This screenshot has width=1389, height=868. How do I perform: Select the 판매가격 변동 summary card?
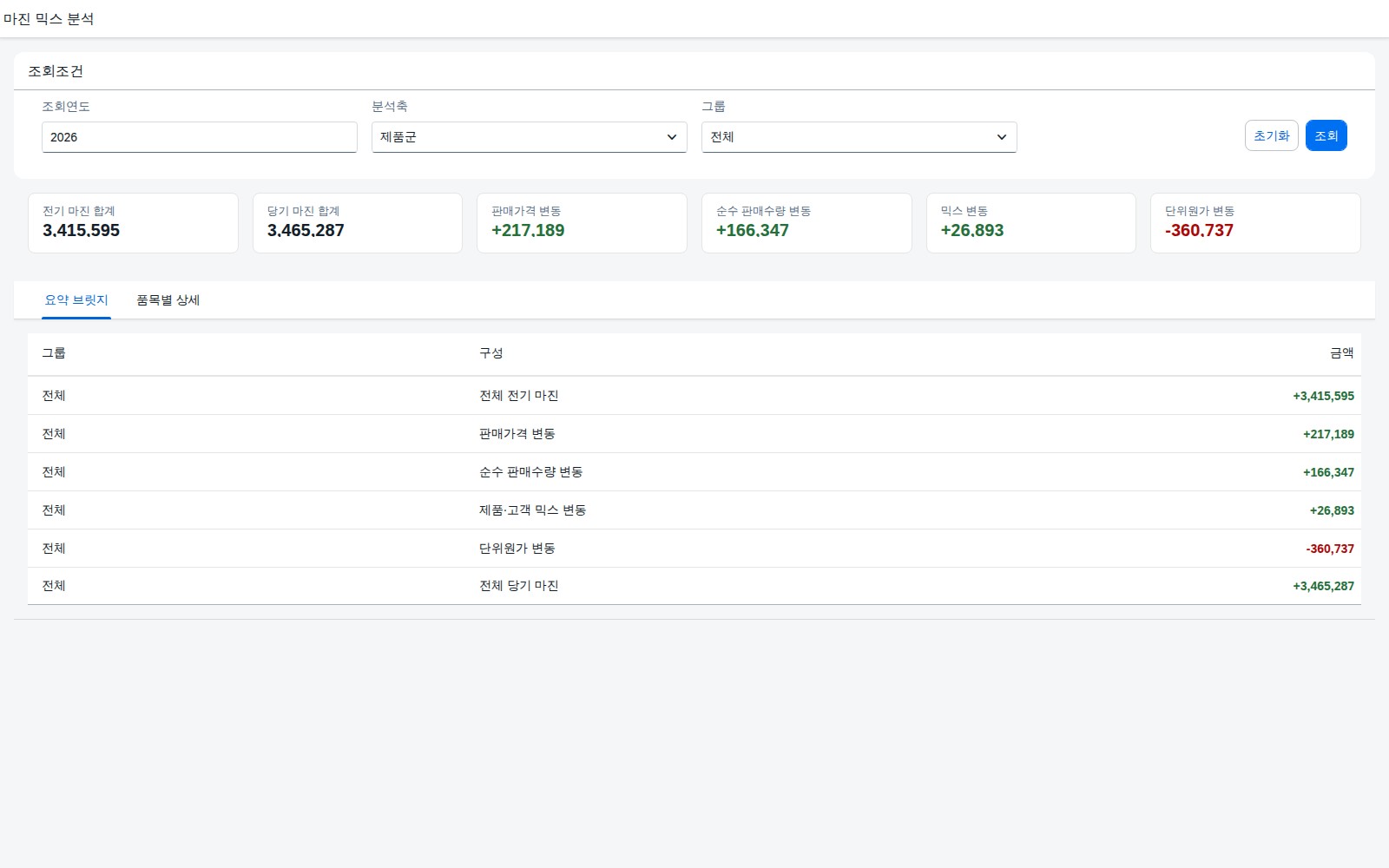pos(582,223)
